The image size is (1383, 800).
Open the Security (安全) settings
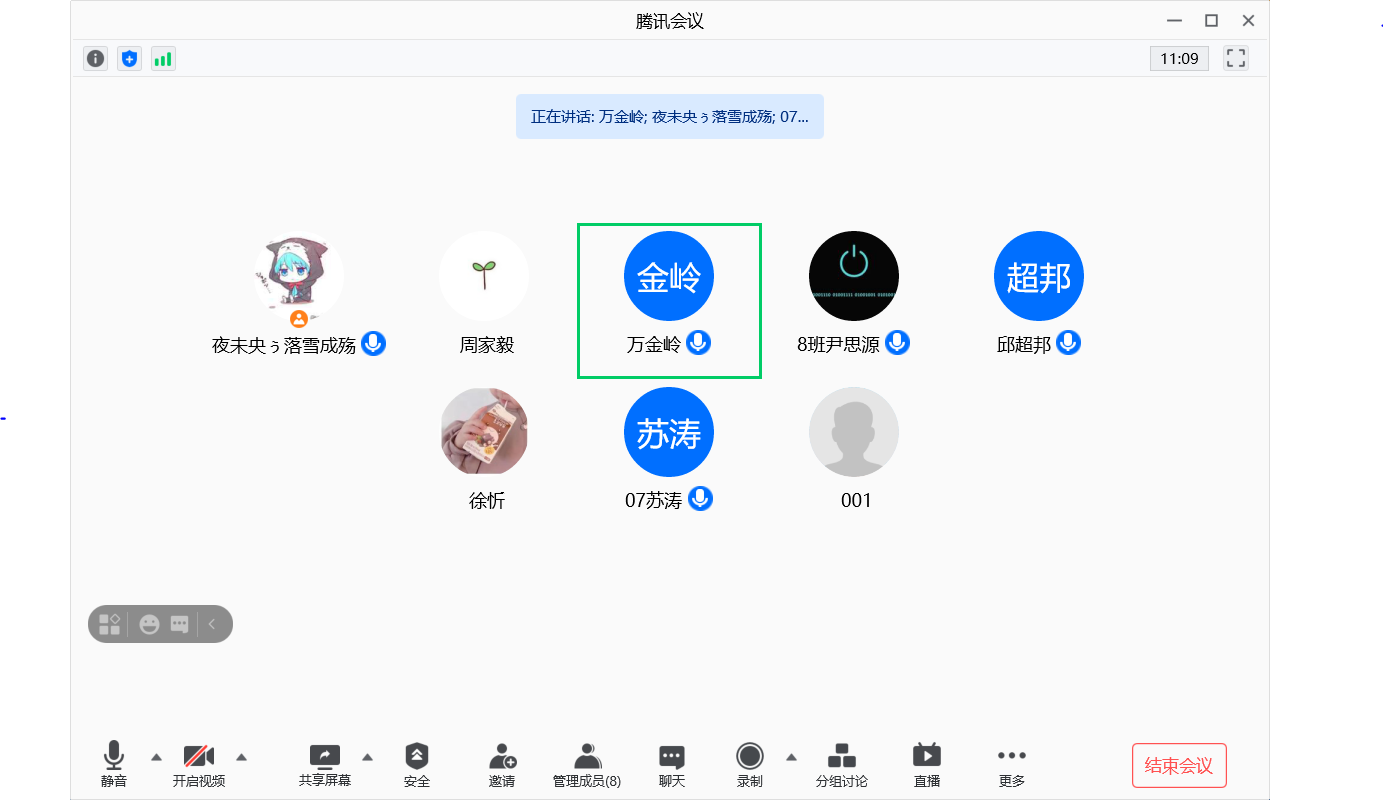click(x=417, y=765)
